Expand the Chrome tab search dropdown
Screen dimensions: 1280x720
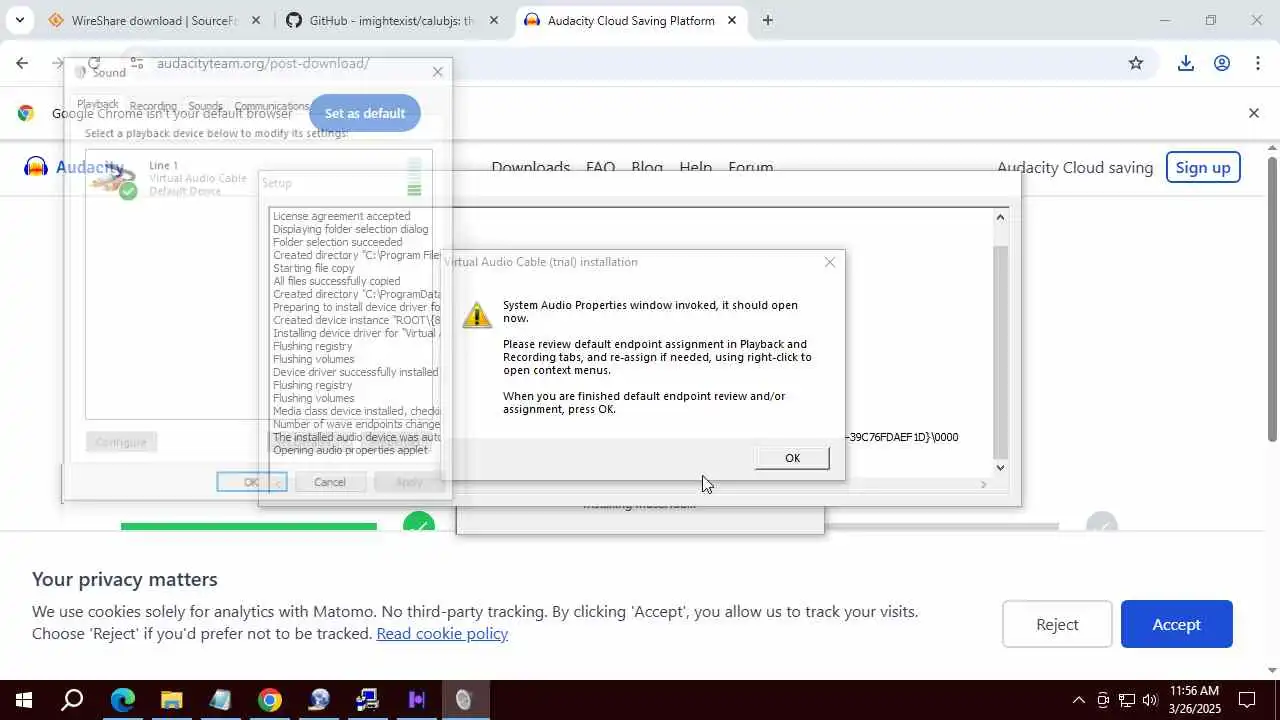(19, 20)
